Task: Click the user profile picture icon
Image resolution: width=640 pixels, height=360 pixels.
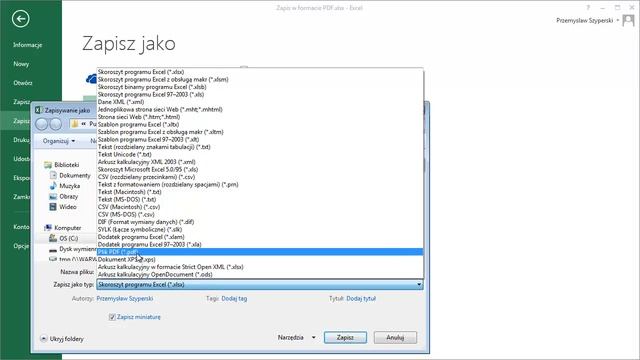Action: (x=629, y=20)
